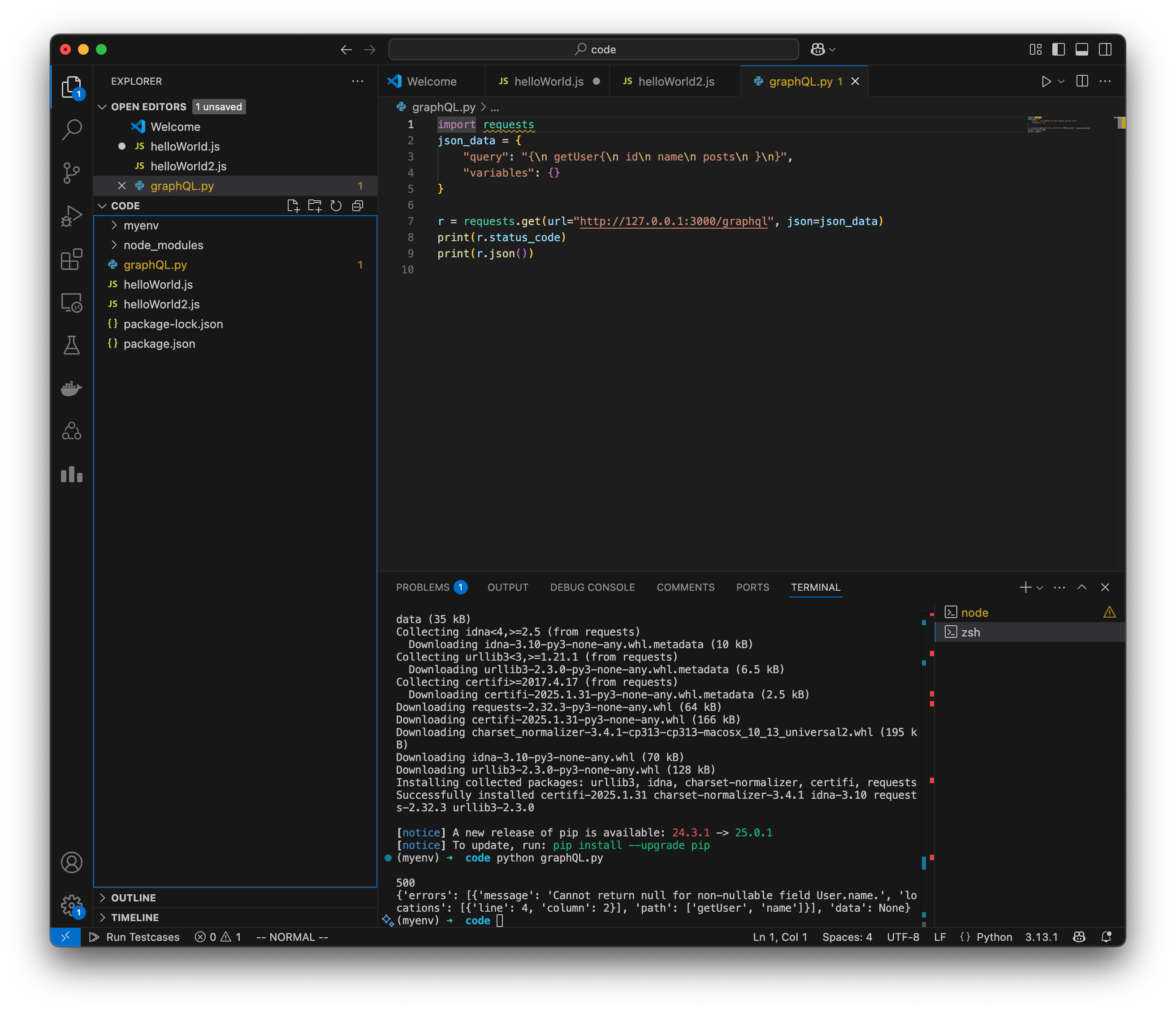1176x1013 pixels.
Task: Toggle the primary side bar visibility
Action: click(x=1058, y=49)
